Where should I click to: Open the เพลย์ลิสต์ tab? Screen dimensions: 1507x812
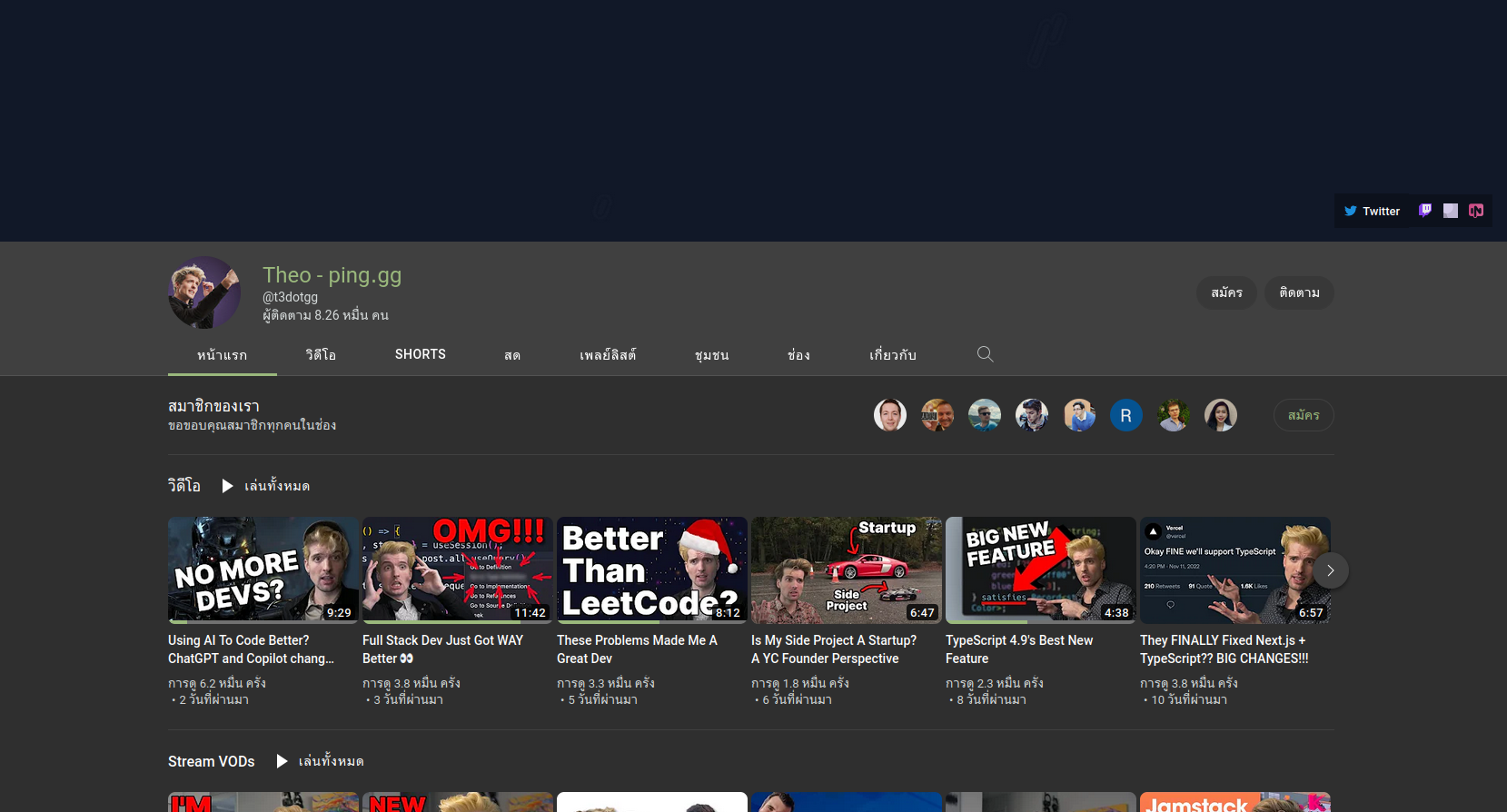coord(608,354)
